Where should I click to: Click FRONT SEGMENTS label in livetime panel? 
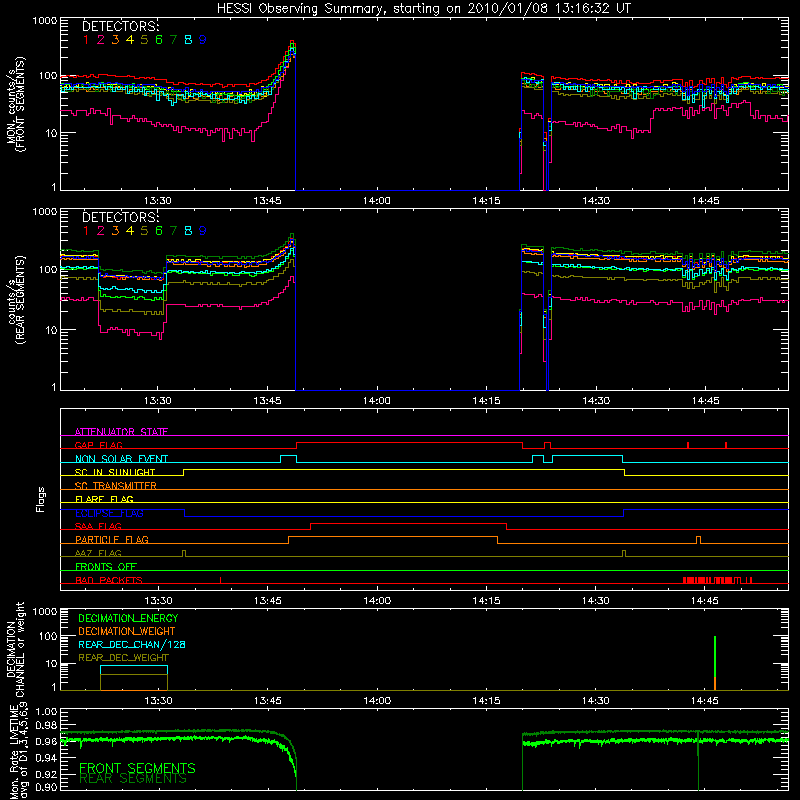pyautogui.click(x=137, y=768)
